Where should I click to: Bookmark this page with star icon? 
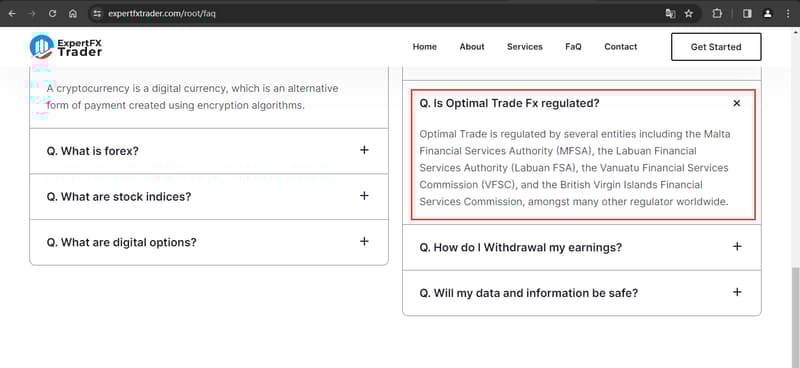tap(688, 14)
